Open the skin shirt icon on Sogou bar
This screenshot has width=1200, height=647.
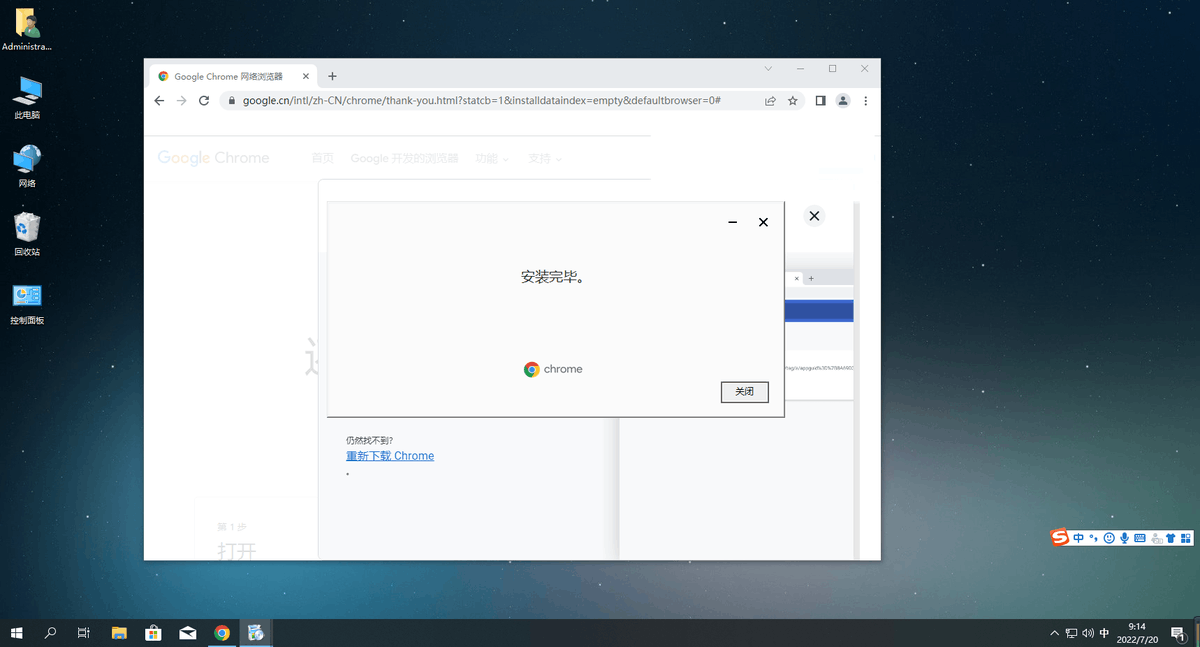[x=1171, y=538]
